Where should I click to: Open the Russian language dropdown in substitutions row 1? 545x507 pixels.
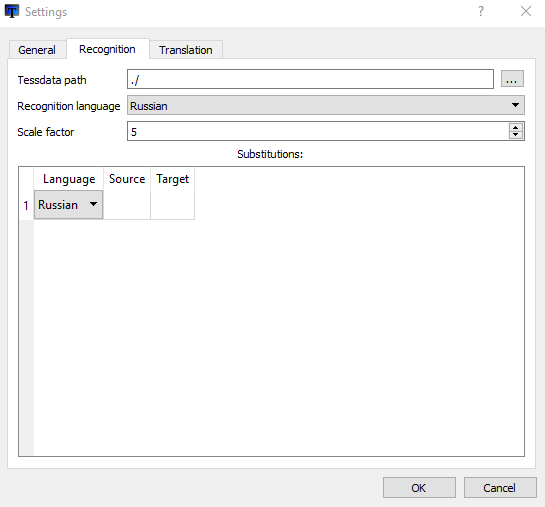coord(68,205)
